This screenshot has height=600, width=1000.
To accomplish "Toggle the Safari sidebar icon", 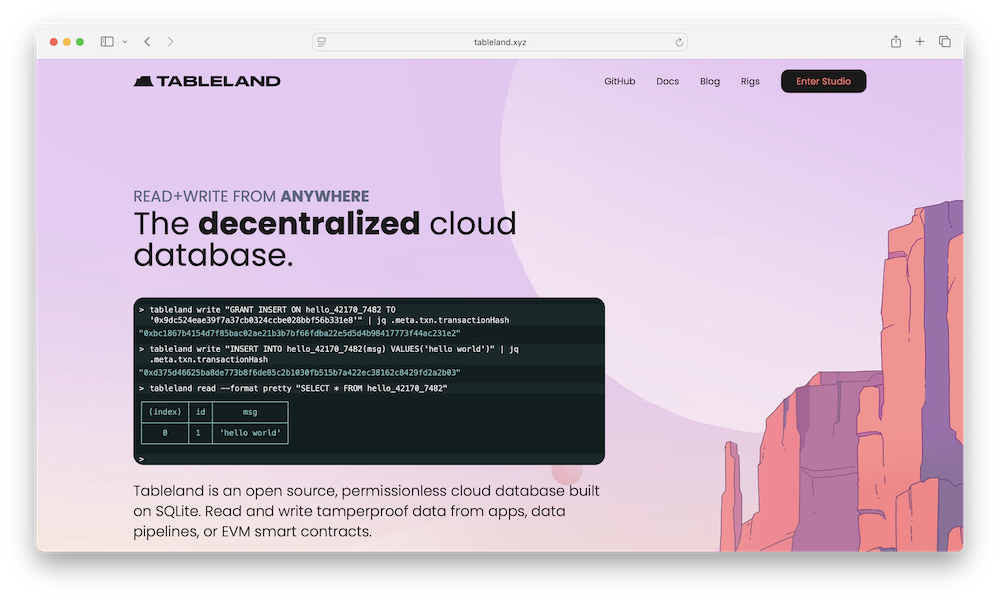I will point(107,42).
